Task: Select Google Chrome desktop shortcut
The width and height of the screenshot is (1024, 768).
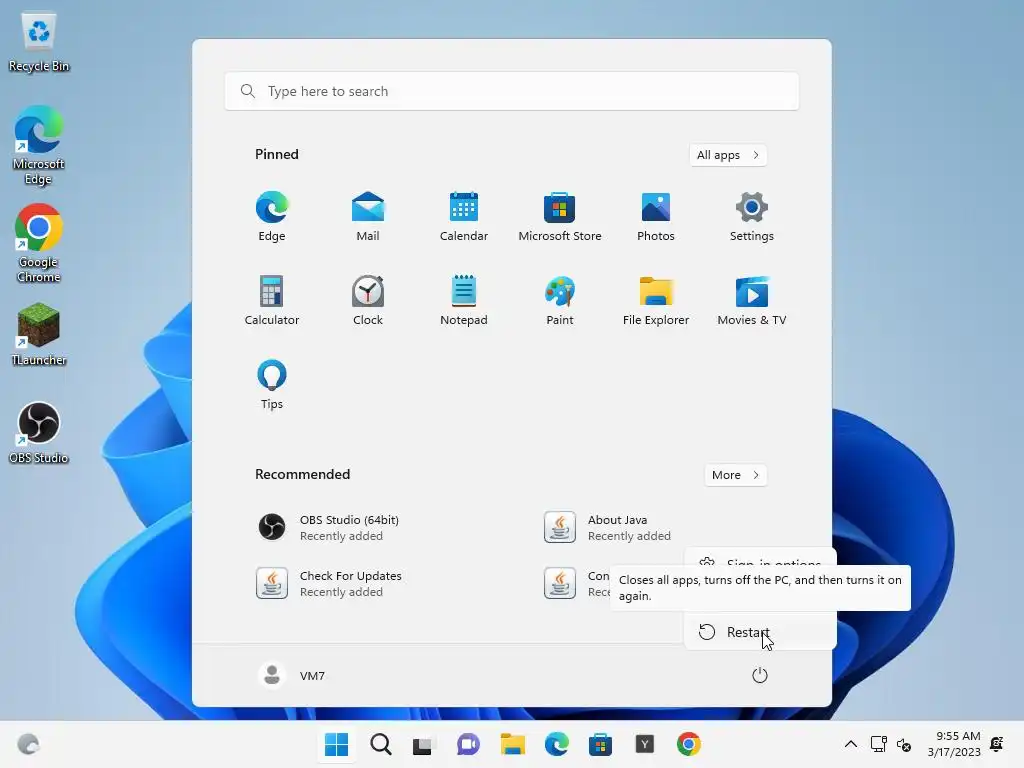Action: coord(39,243)
